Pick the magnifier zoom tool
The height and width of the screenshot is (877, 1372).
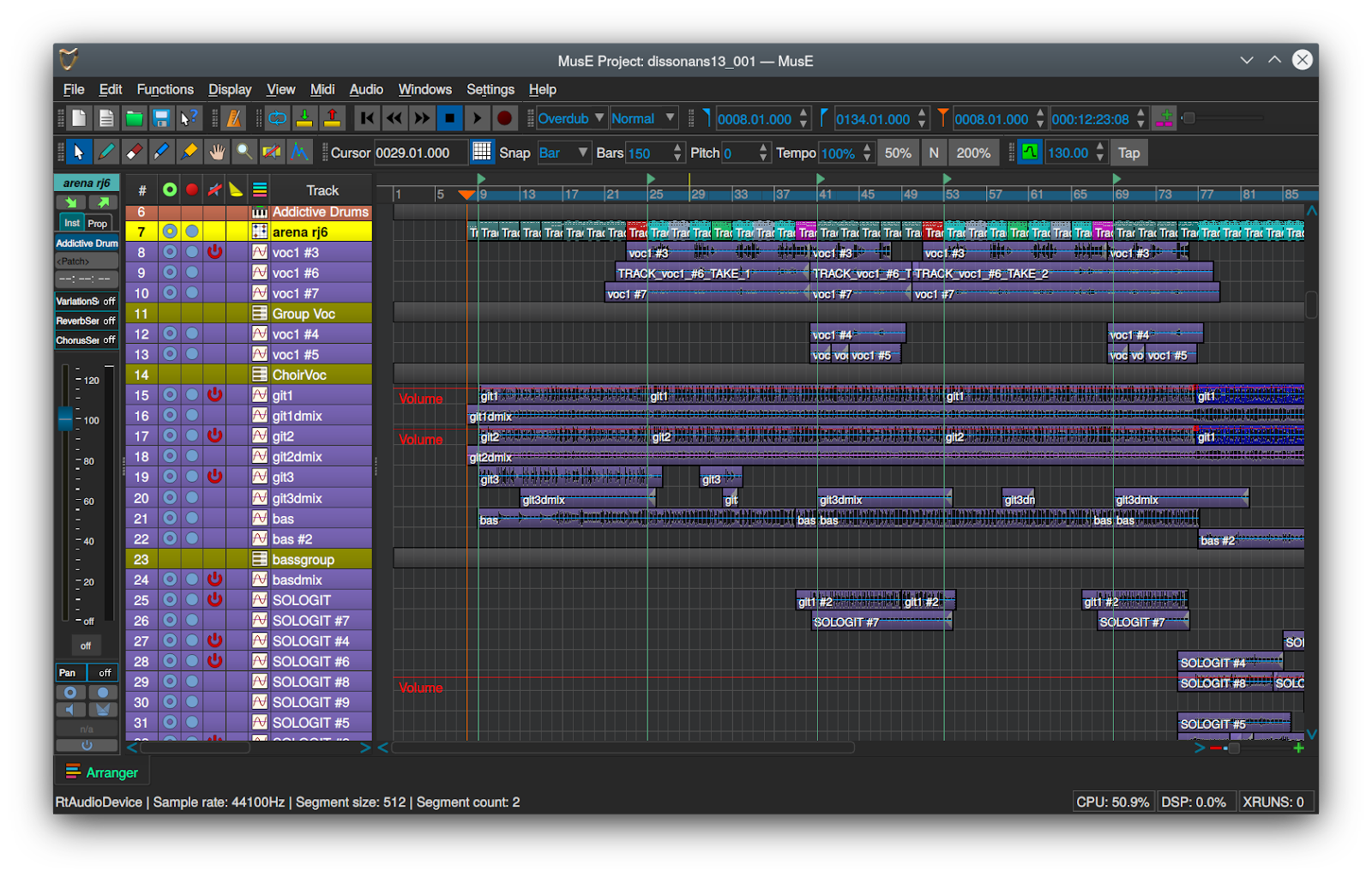point(244,153)
